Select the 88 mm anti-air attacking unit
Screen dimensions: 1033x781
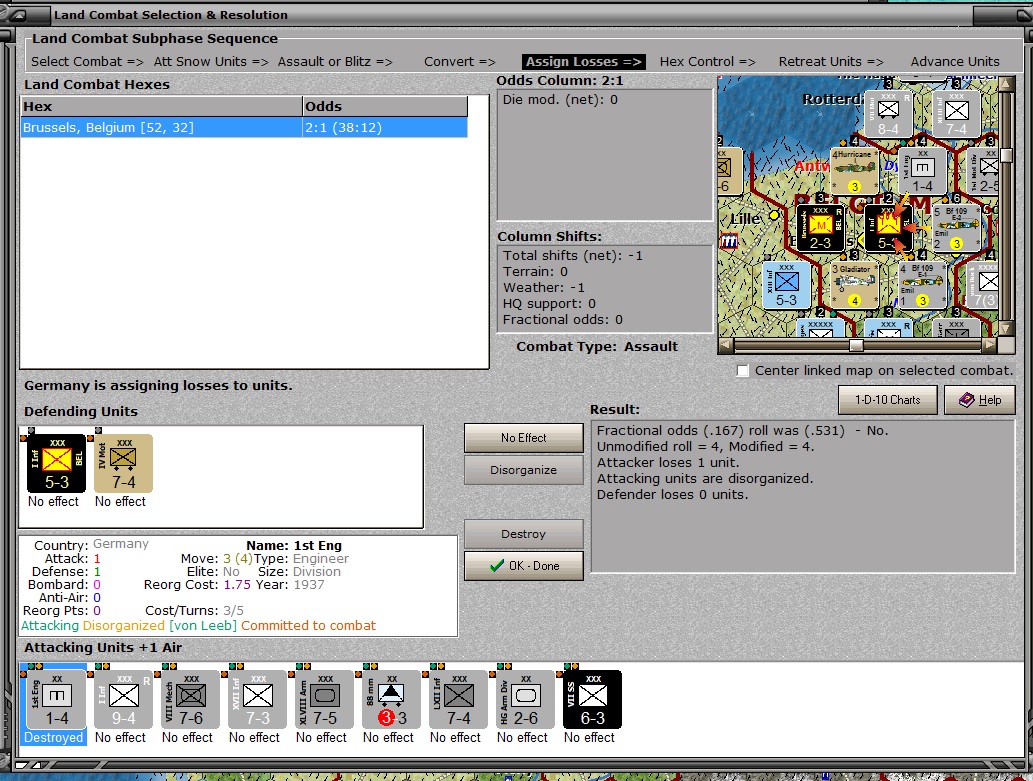(x=392, y=699)
